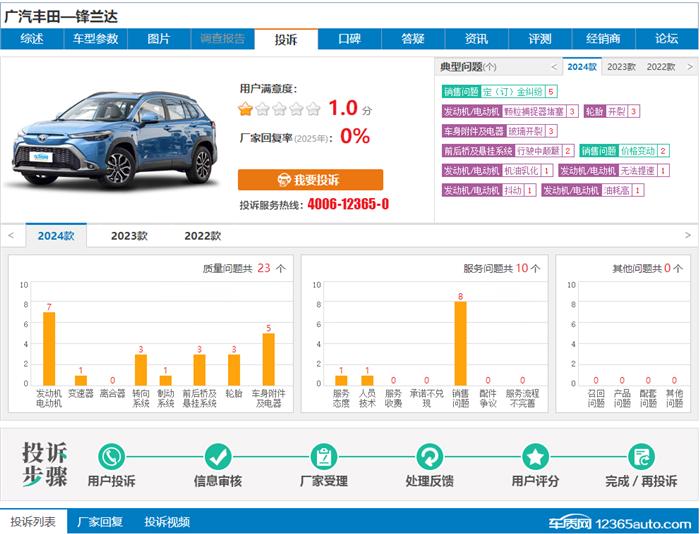Open the 投诉列表 bottom tab
This screenshot has width=700, height=534.
pyautogui.click(x=33, y=521)
